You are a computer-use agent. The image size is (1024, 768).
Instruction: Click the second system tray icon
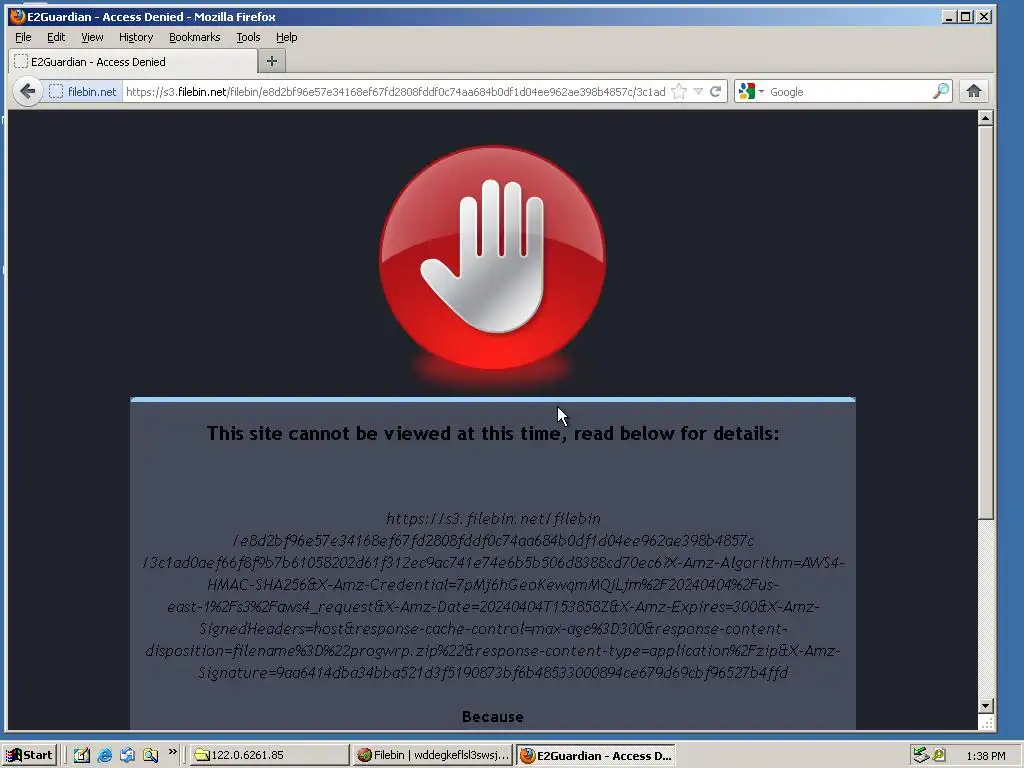[939, 756]
